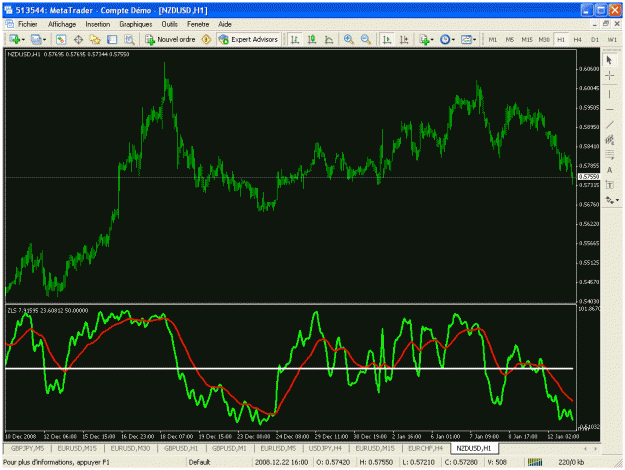Expand the Indicators dropdown arrow
The width and height of the screenshot is (625, 470).
click(x=432, y=40)
